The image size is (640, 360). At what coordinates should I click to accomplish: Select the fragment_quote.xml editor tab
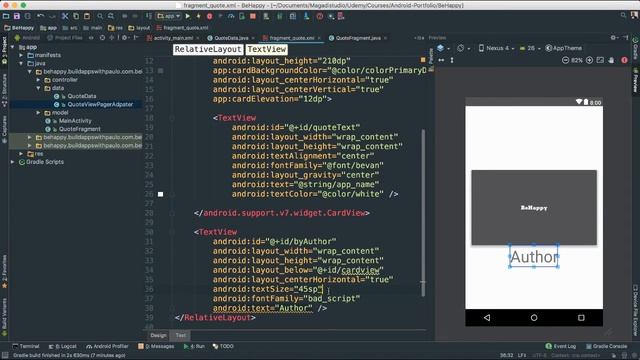[291, 38]
